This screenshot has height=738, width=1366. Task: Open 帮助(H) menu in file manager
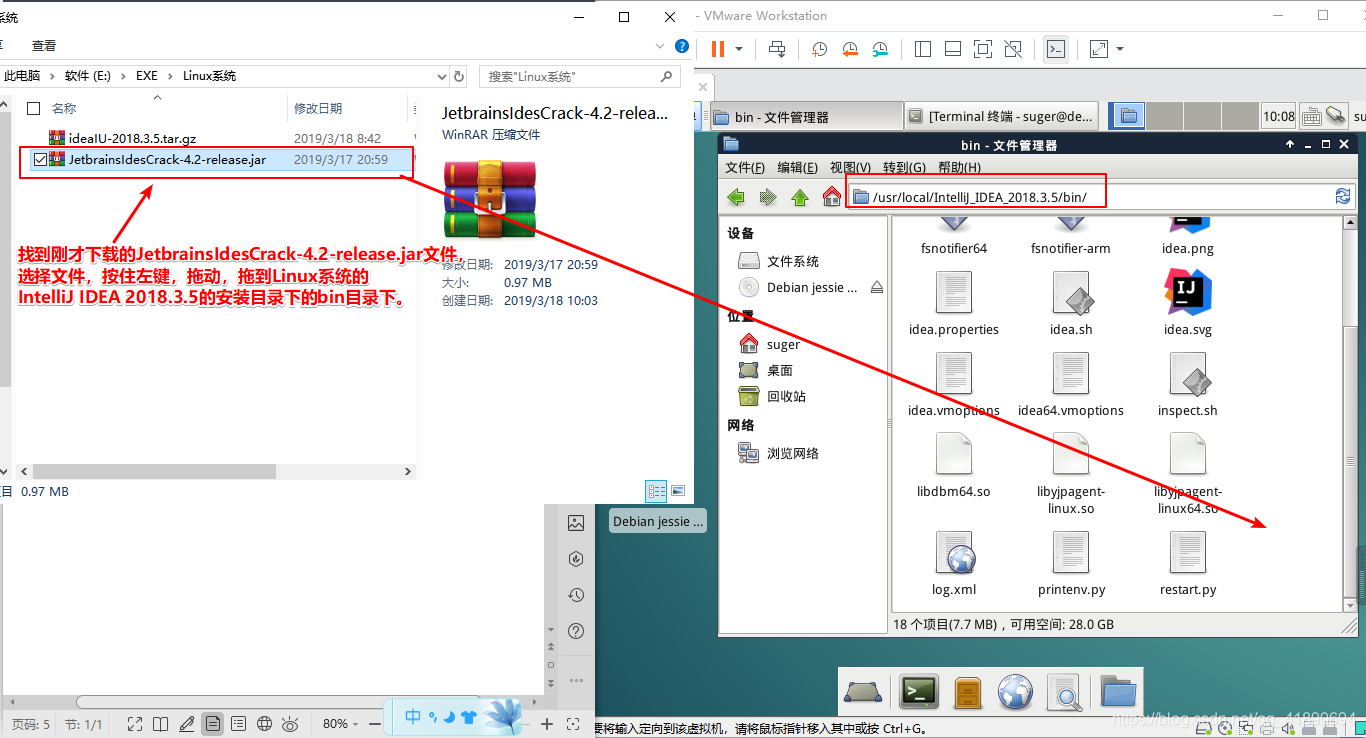(x=959, y=167)
